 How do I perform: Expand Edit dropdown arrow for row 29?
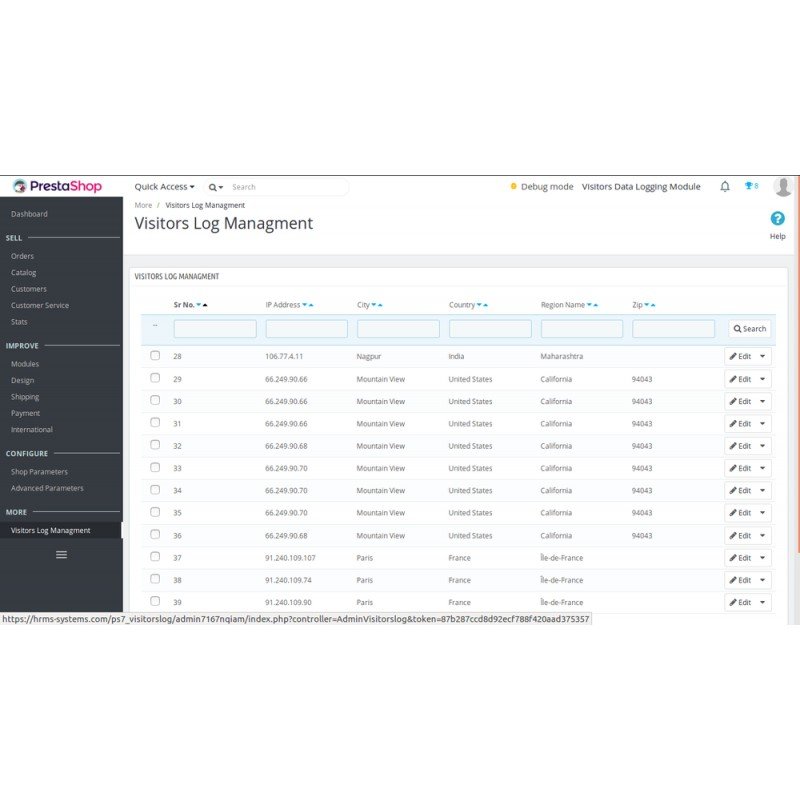763,379
